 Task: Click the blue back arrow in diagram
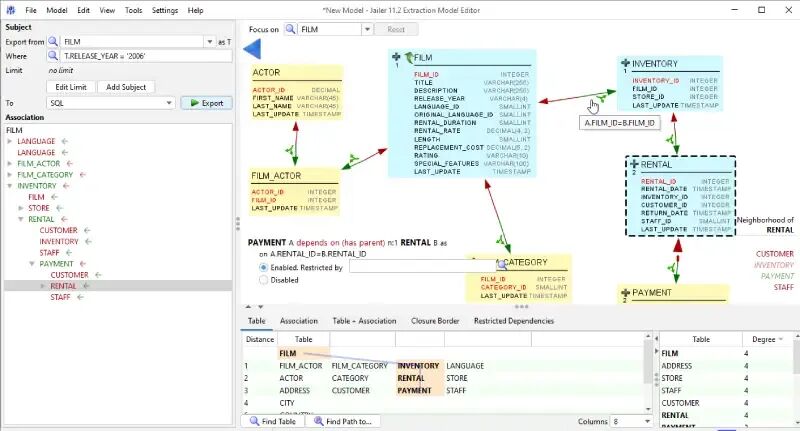252,49
